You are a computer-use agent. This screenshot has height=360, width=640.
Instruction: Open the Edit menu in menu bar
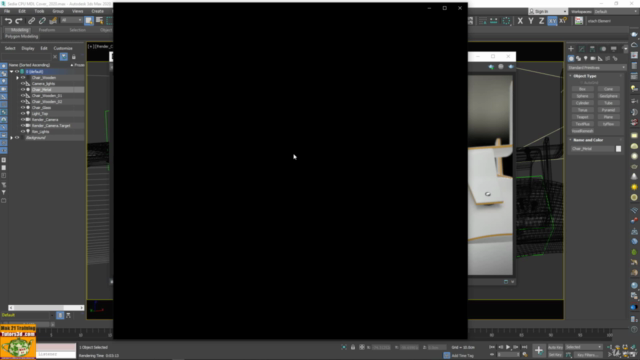[22, 11]
